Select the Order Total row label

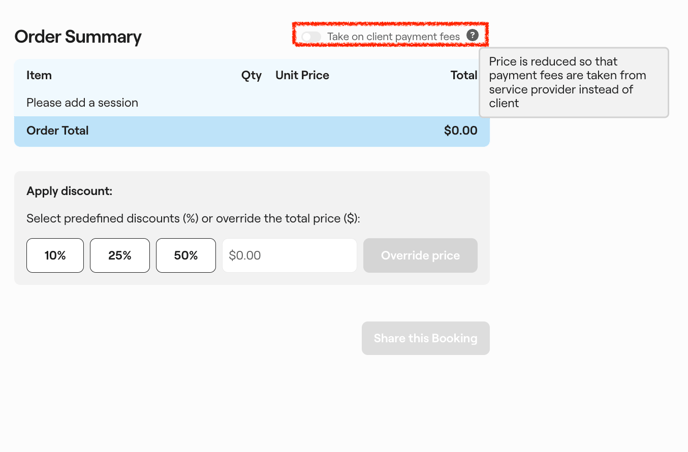point(57,131)
